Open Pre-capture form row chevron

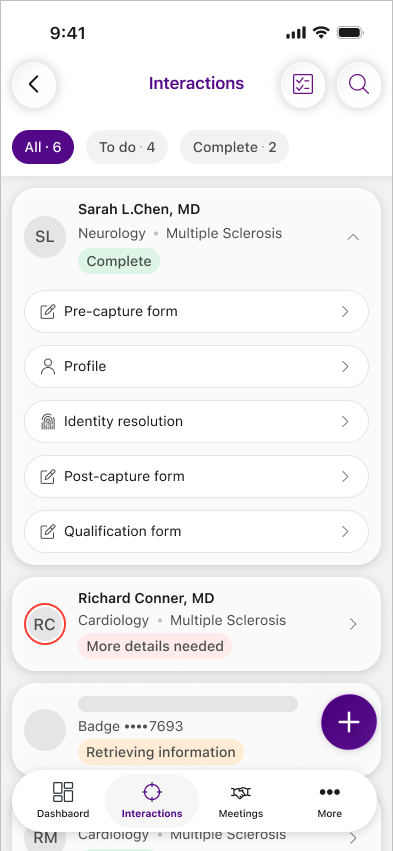(x=345, y=312)
